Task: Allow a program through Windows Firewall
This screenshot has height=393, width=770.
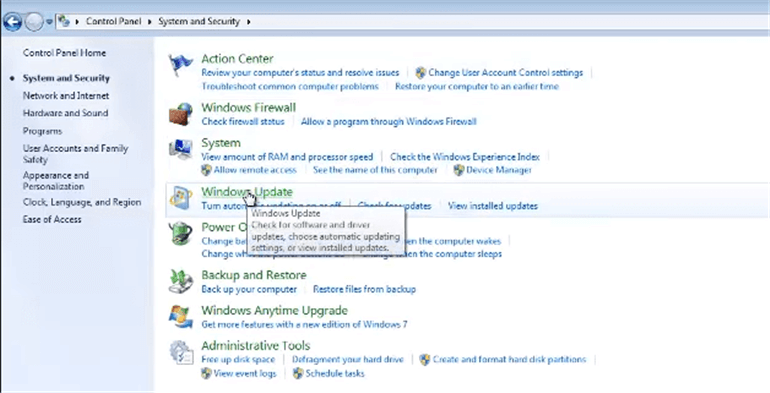Action: tap(388, 122)
